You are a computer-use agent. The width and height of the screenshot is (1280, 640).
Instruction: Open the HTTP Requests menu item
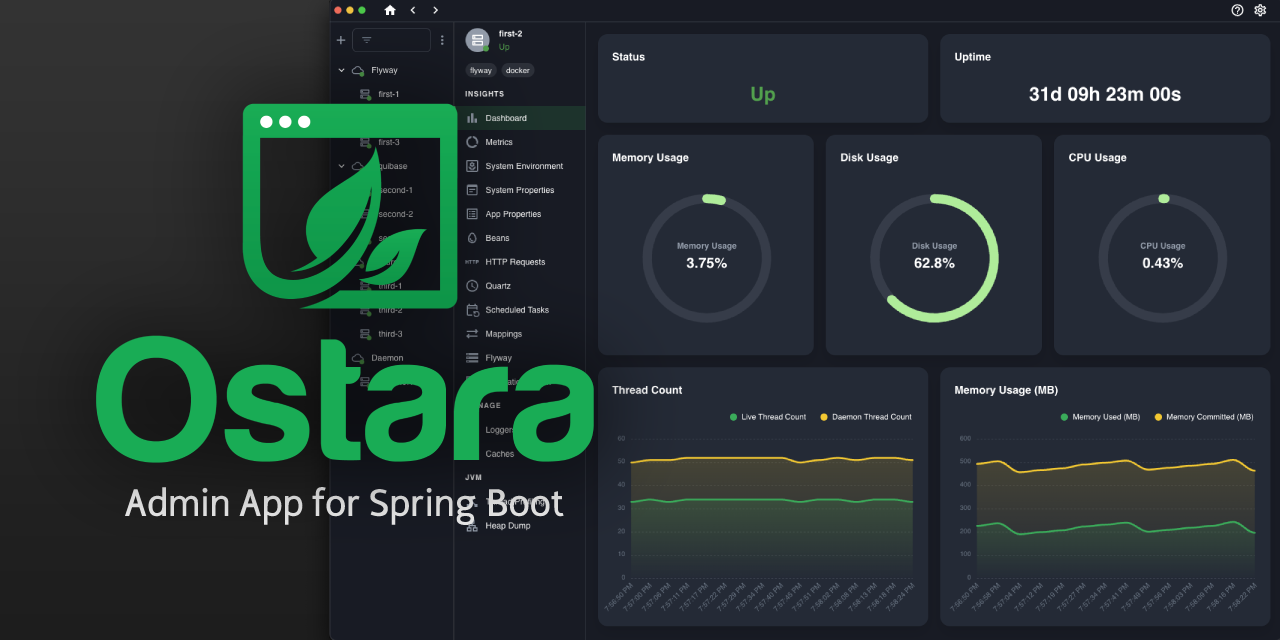(515, 262)
